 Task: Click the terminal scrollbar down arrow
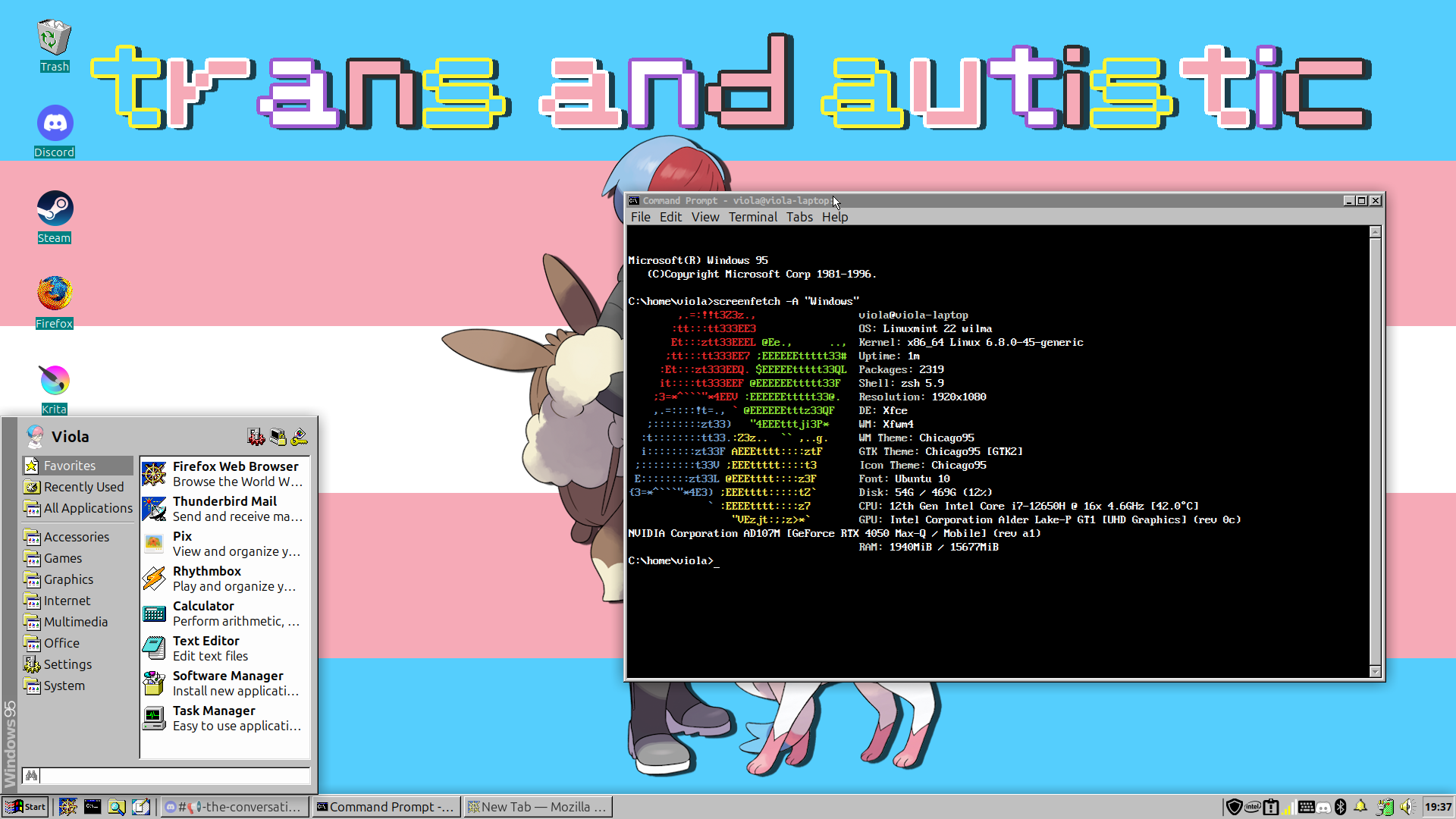point(1375,671)
